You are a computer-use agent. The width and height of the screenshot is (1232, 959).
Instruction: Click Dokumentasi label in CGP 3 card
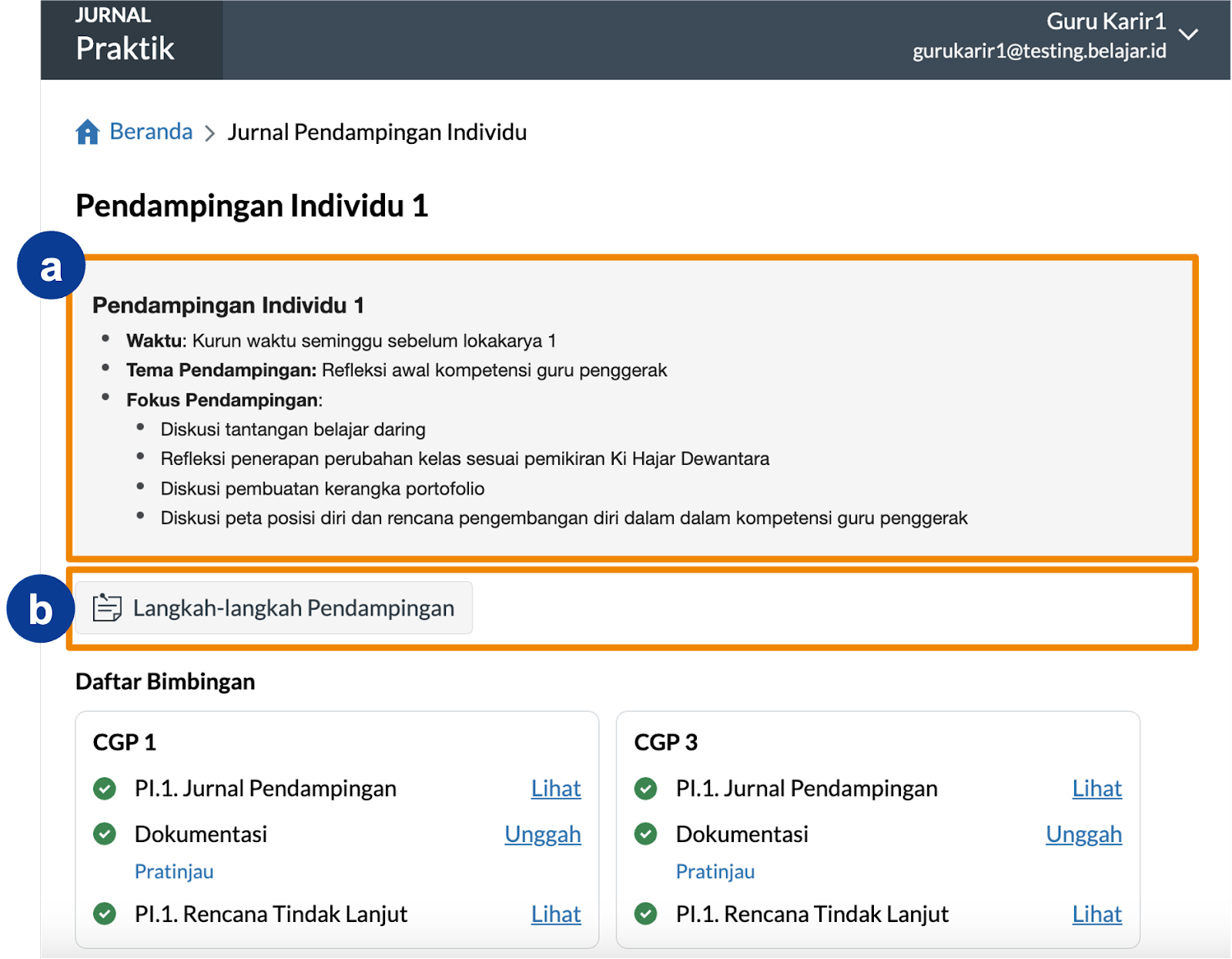742,834
